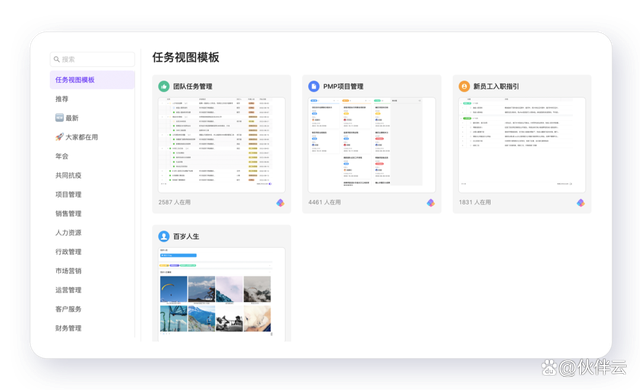Open the 大家都在用 category
The image size is (640, 390).
[x=82, y=137]
